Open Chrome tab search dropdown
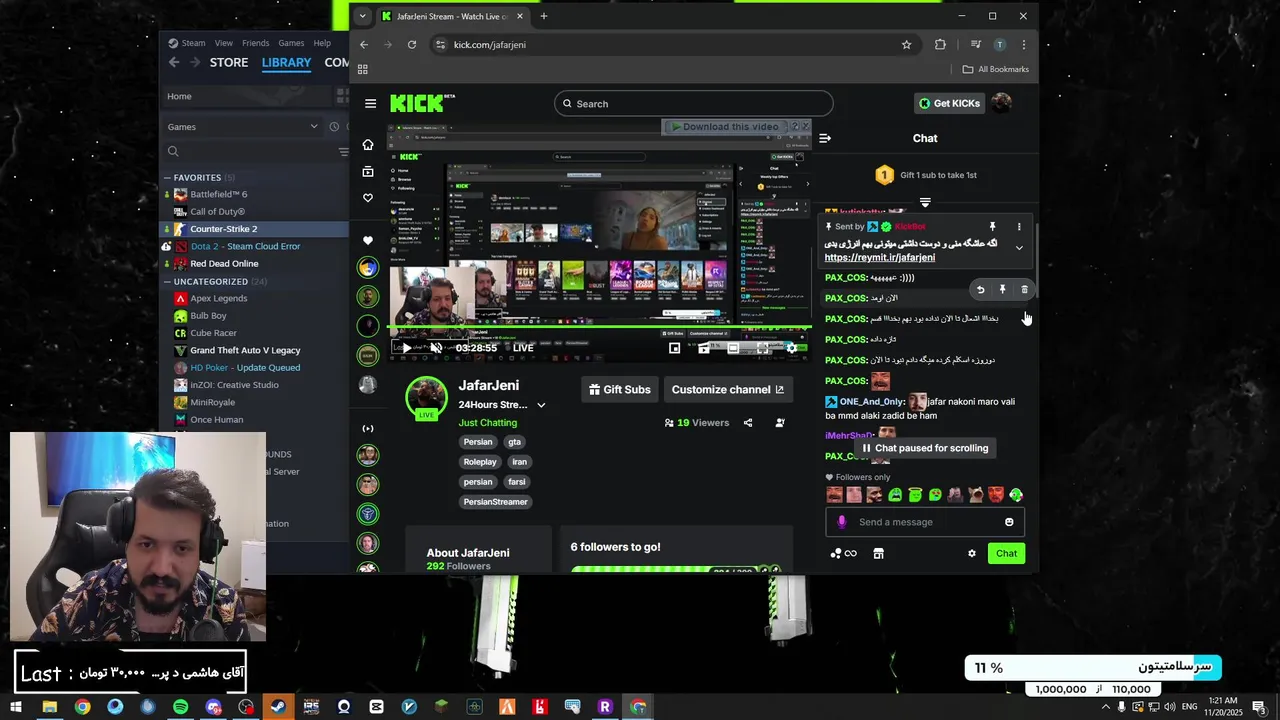Image resolution: width=1280 pixels, height=720 pixels. pos(362,16)
